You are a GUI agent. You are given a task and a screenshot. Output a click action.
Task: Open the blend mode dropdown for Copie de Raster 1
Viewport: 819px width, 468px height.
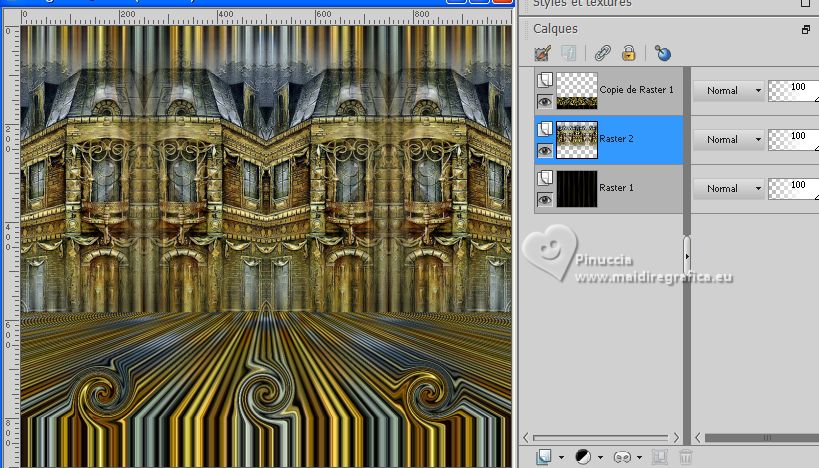tap(729, 90)
